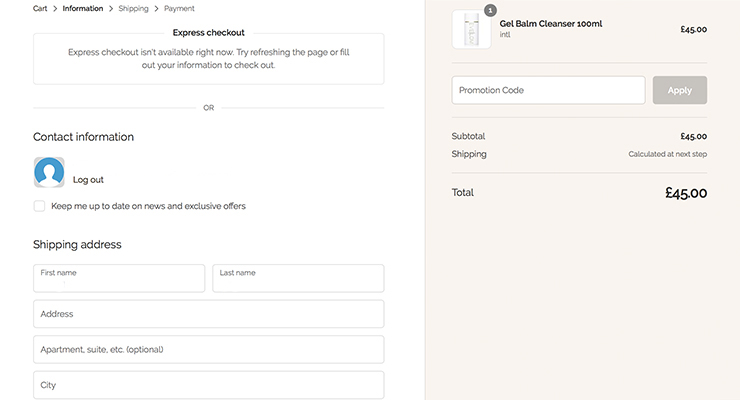Open the Payment breadcrumb step
The image size is (740, 400).
[x=180, y=8]
